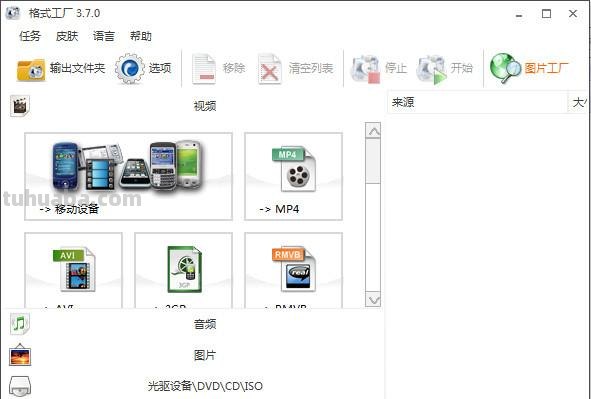Click the 清空列表 clear list icon

point(269,69)
